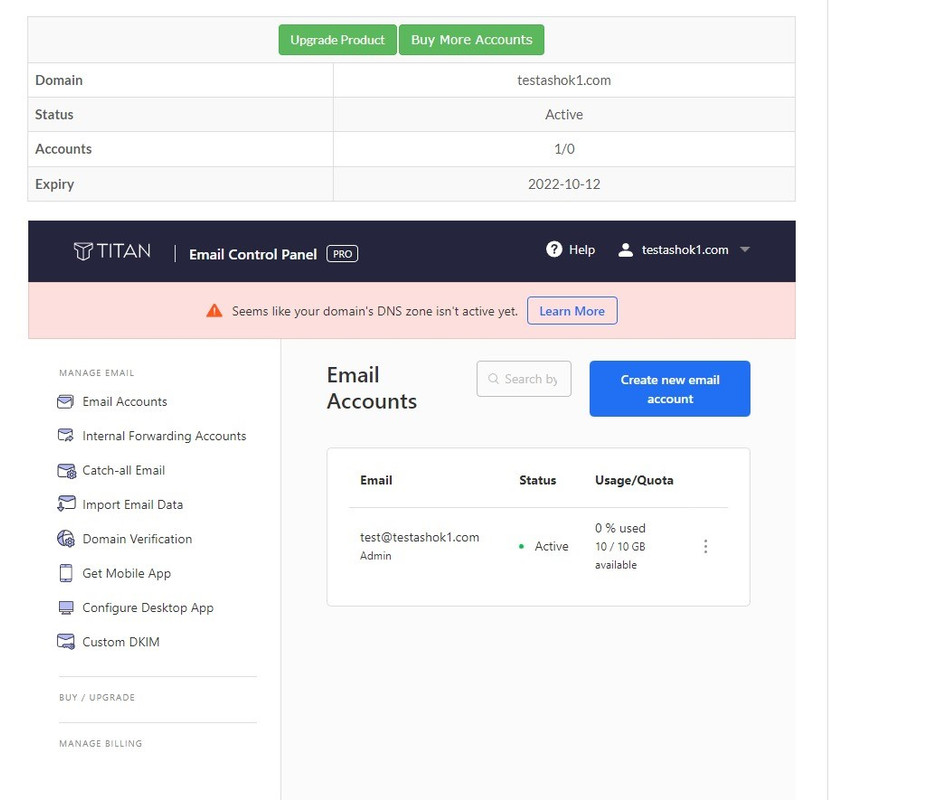Click the Import Email Data icon

pyautogui.click(x=66, y=504)
